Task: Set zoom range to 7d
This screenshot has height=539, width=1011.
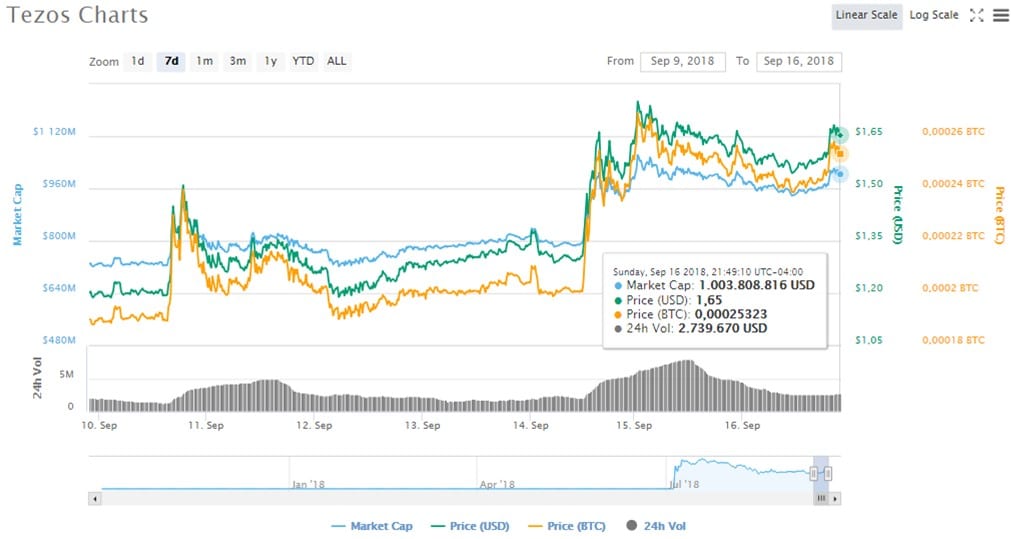Action: pos(171,61)
